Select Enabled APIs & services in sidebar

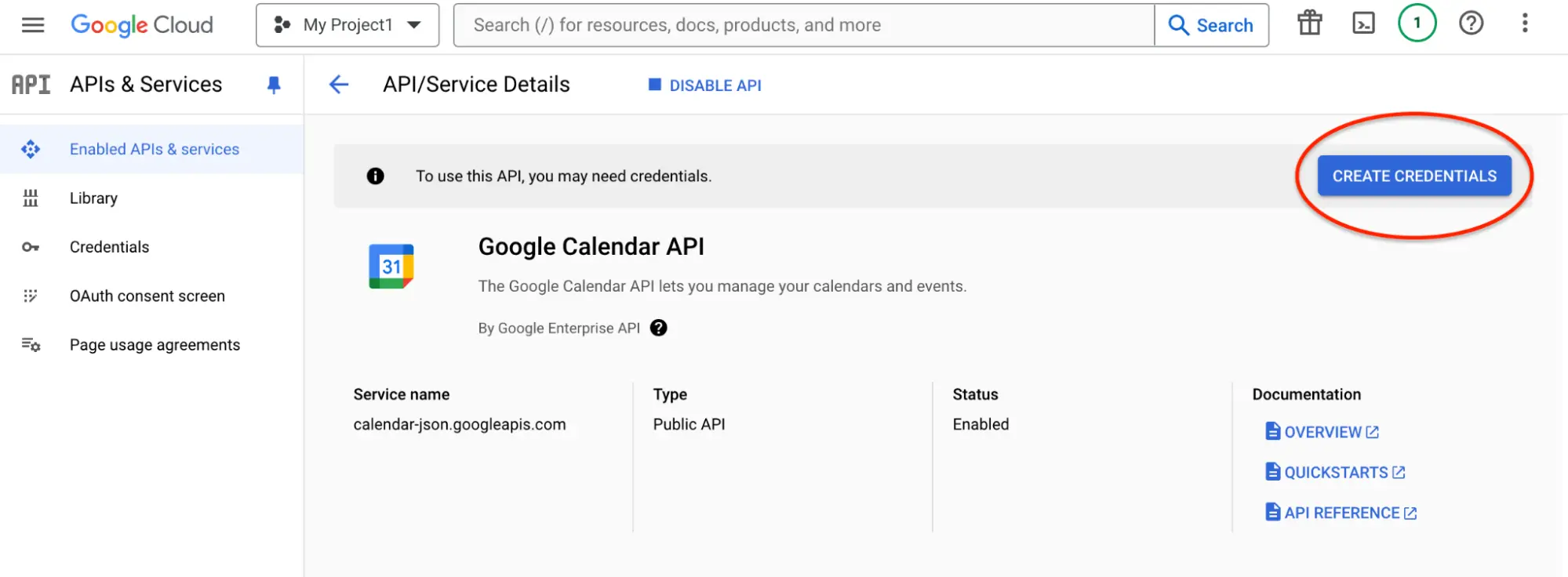[x=151, y=149]
